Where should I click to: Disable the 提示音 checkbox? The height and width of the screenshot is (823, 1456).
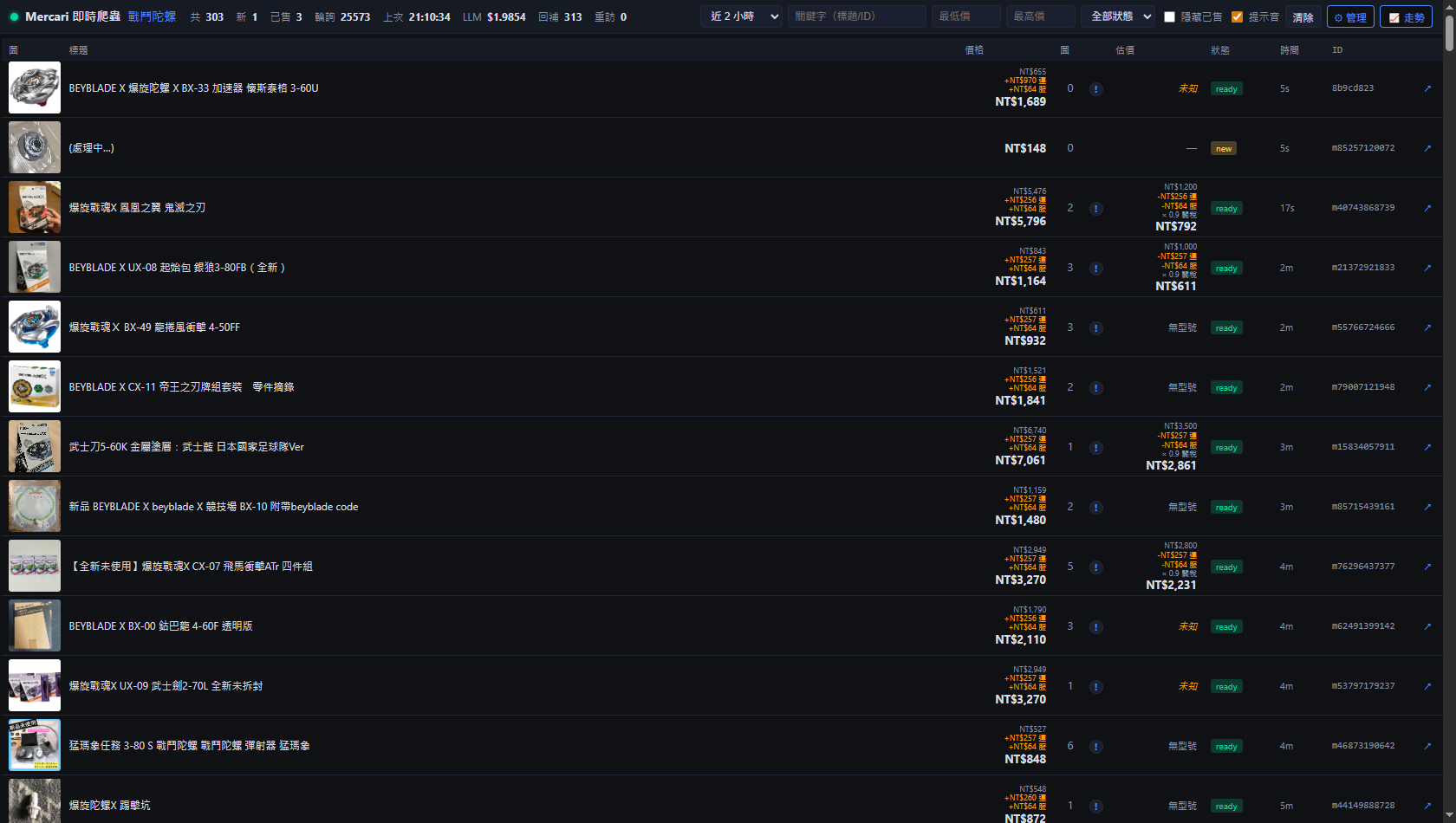click(x=1237, y=16)
